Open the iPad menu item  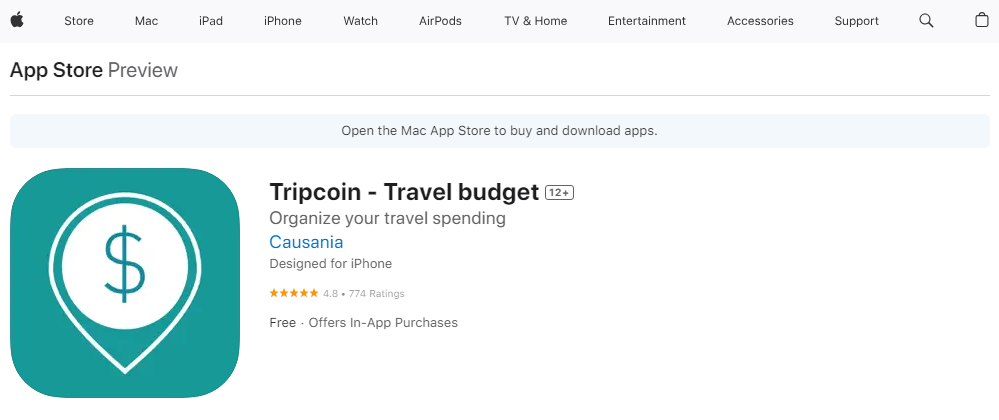tap(211, 21)
